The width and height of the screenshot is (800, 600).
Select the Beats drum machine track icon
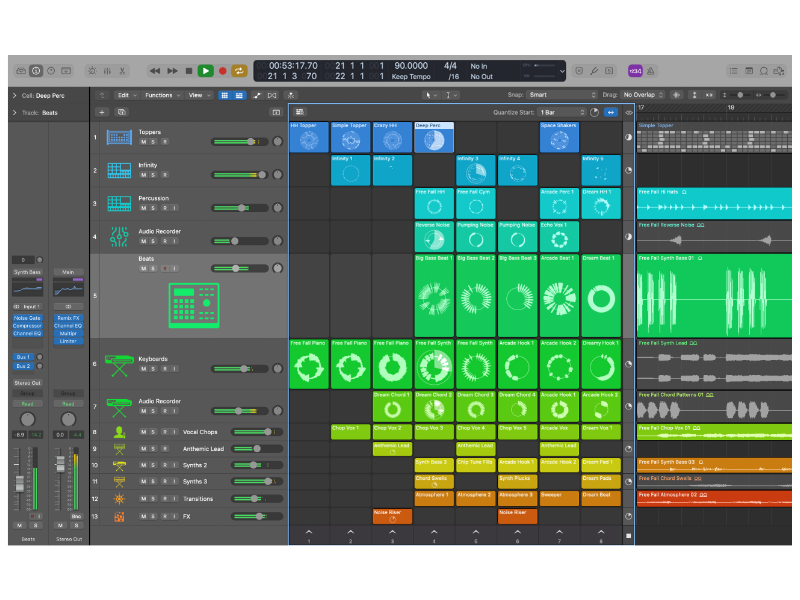[194, 305]
